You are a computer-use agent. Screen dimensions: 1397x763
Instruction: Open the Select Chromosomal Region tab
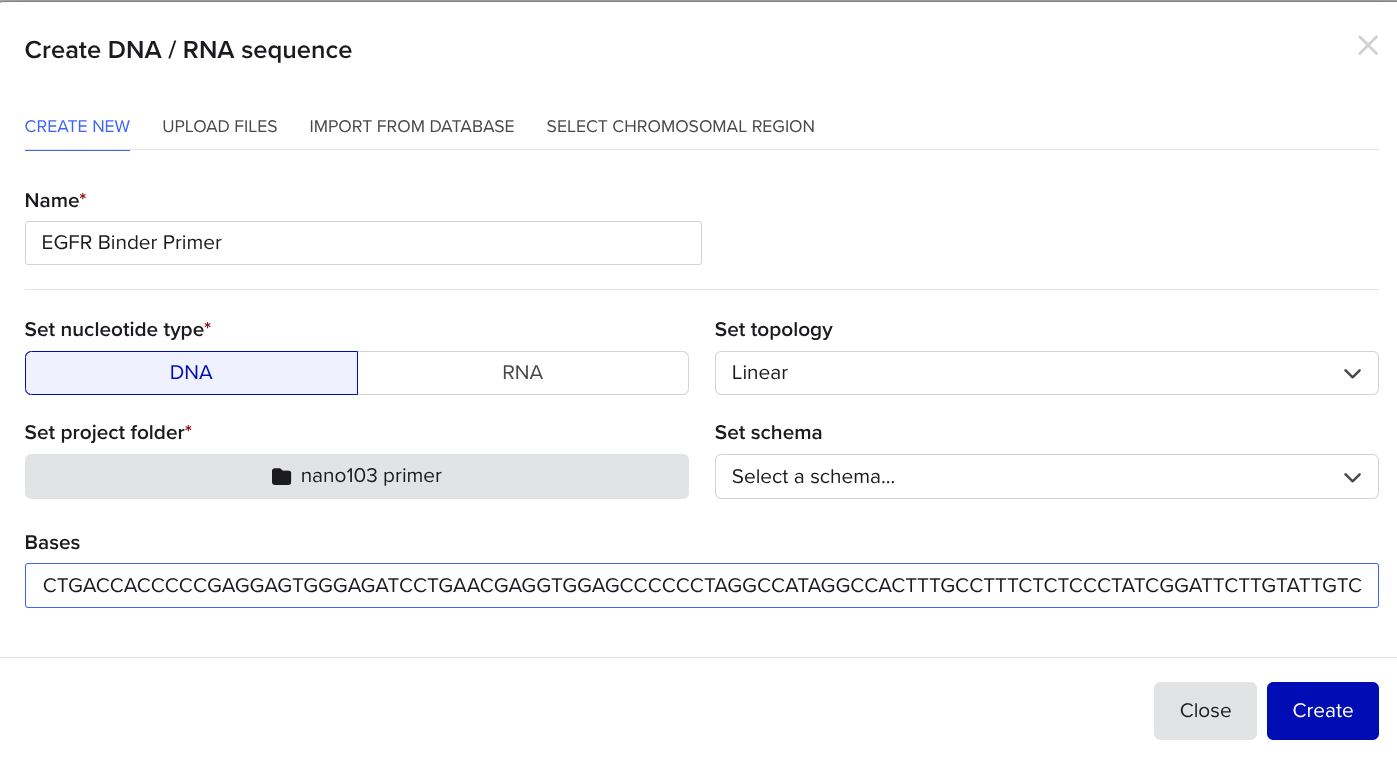pos(680,126)
